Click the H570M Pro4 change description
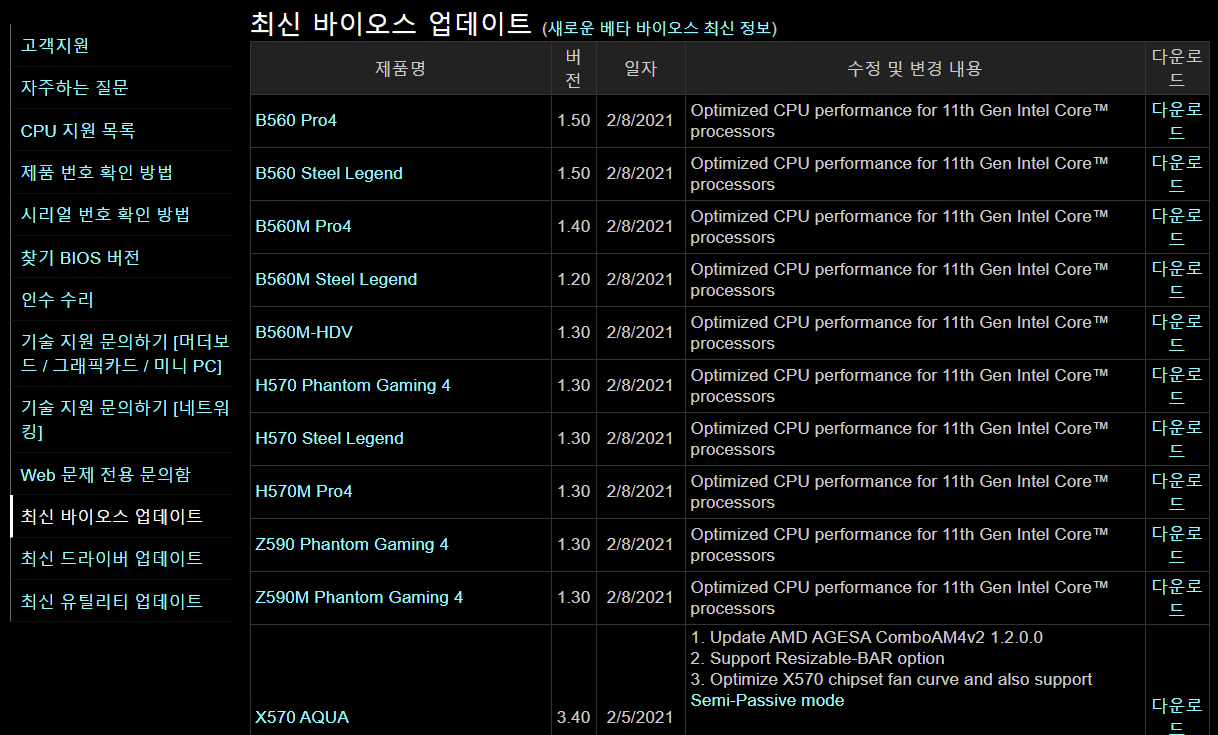Screen dimensions: 1218x735 click(x=900, y=491)
